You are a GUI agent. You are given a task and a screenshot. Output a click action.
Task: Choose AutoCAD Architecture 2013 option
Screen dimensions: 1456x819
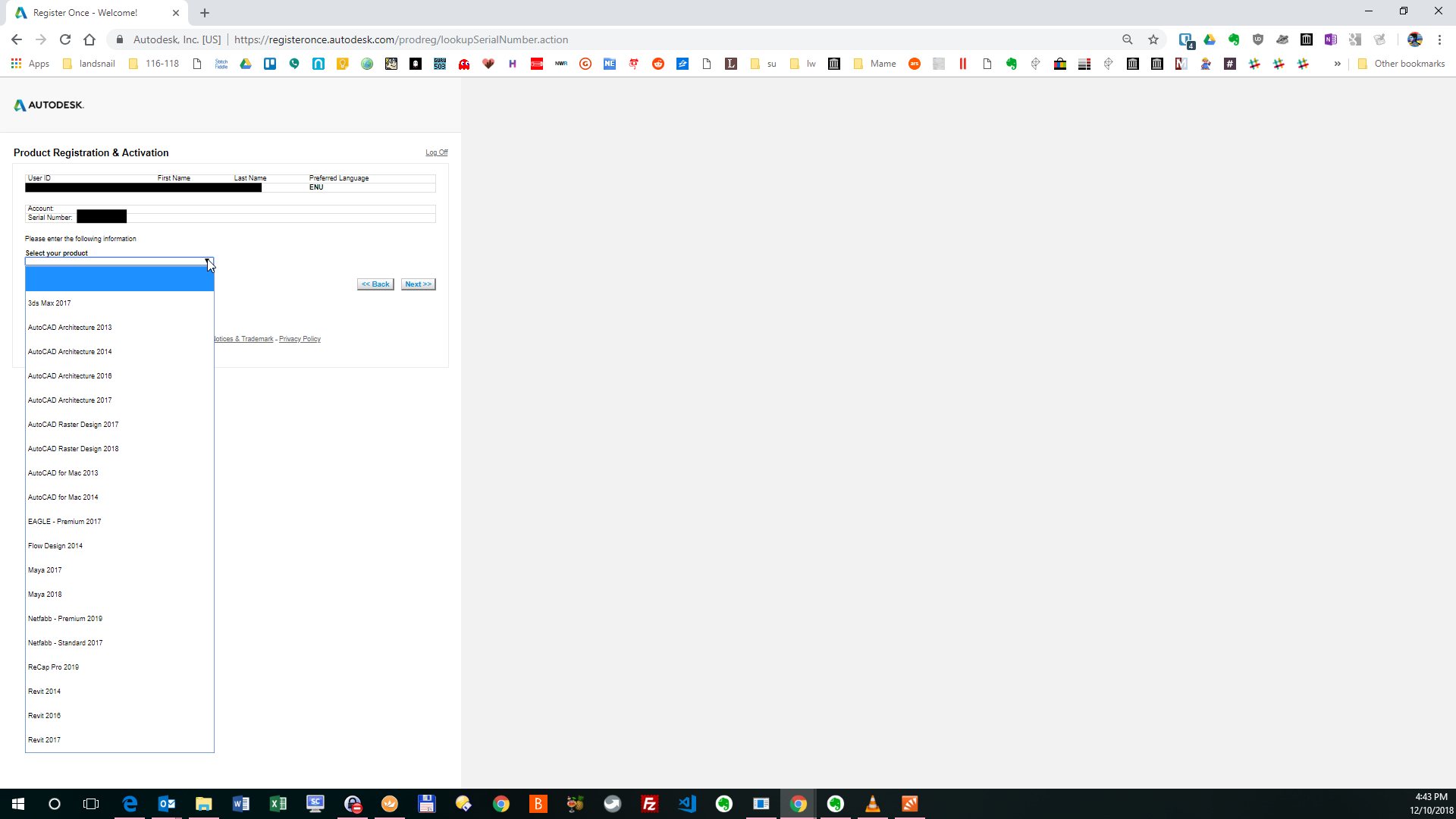120,328
